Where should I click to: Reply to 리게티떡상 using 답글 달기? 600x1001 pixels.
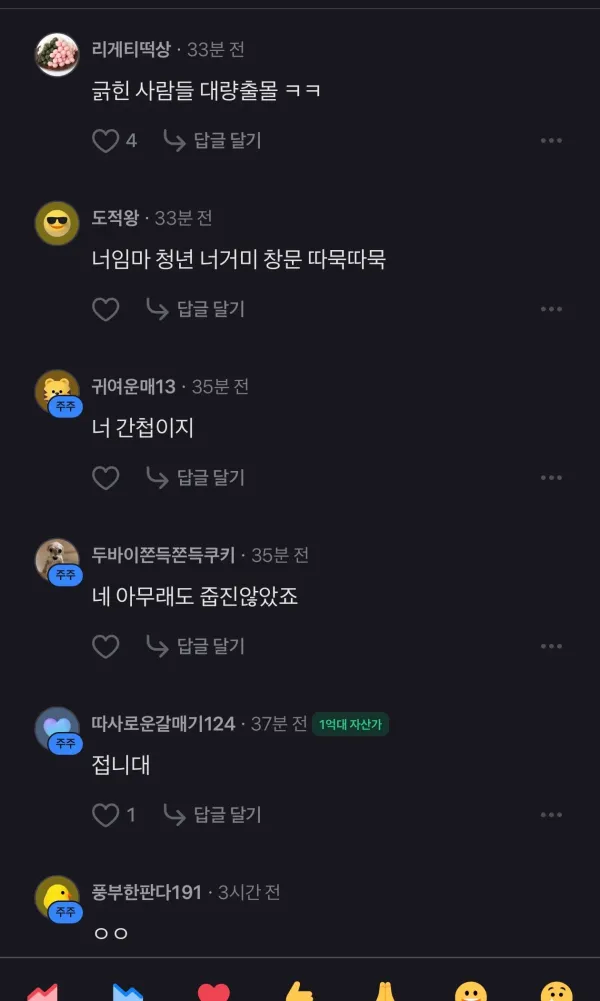pos(213,140)
